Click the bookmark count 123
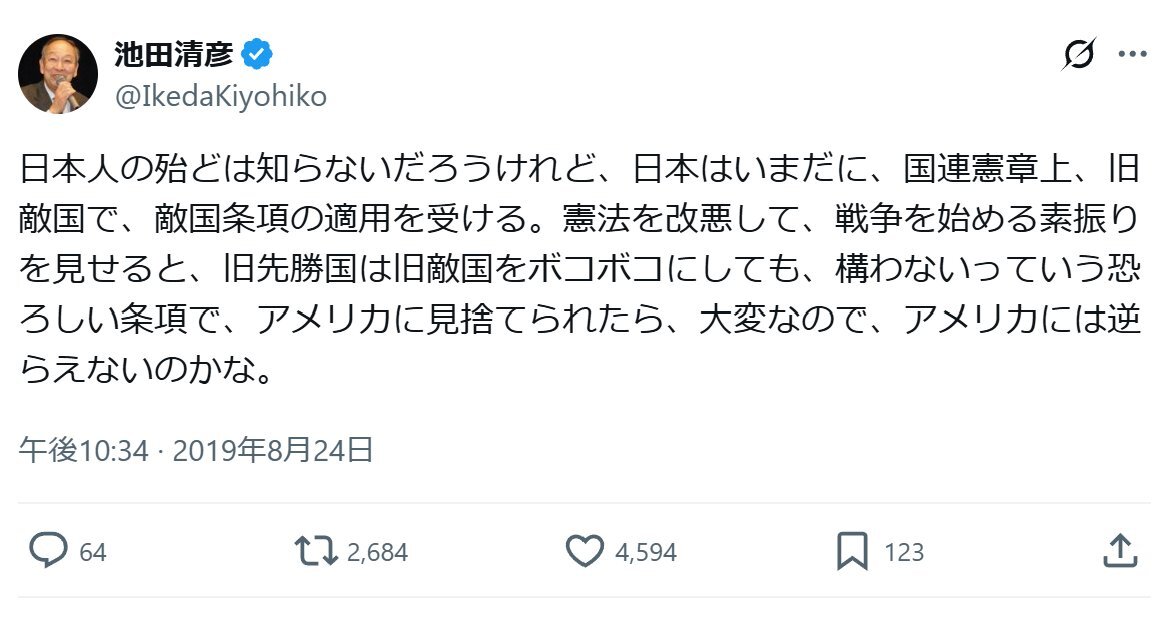 tap(904, 552)
